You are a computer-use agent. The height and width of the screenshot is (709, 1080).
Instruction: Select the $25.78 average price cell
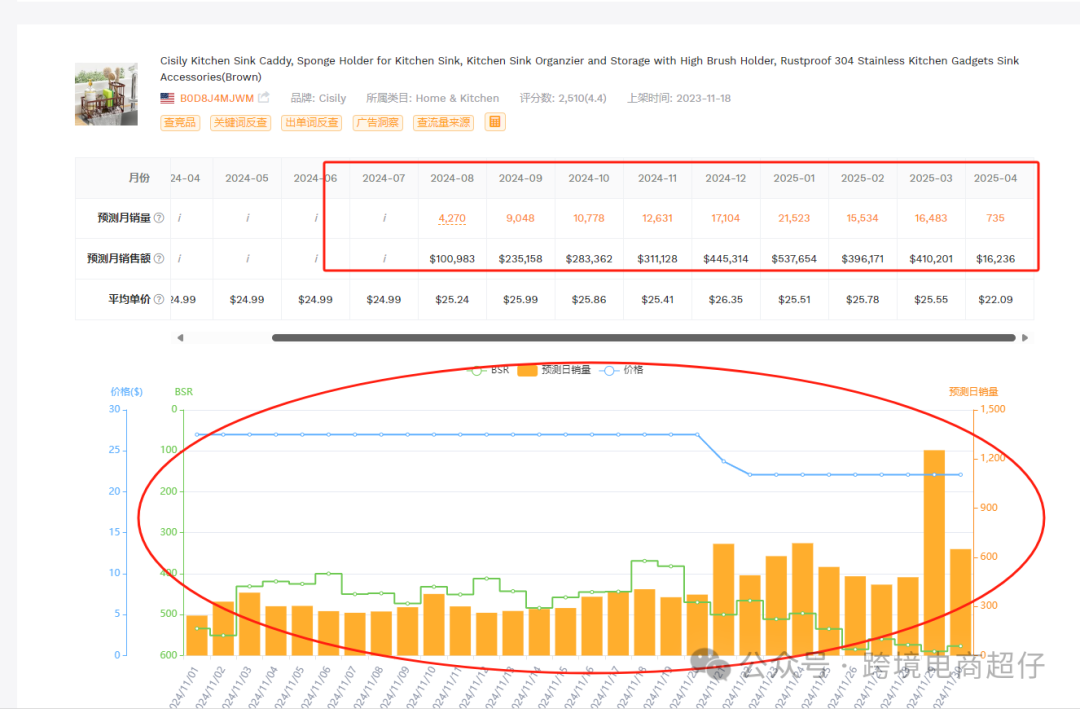(x=862, y=300)
